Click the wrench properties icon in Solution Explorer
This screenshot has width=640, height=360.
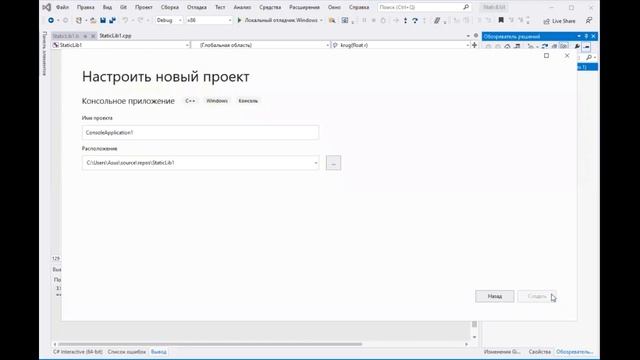point(577,47)
